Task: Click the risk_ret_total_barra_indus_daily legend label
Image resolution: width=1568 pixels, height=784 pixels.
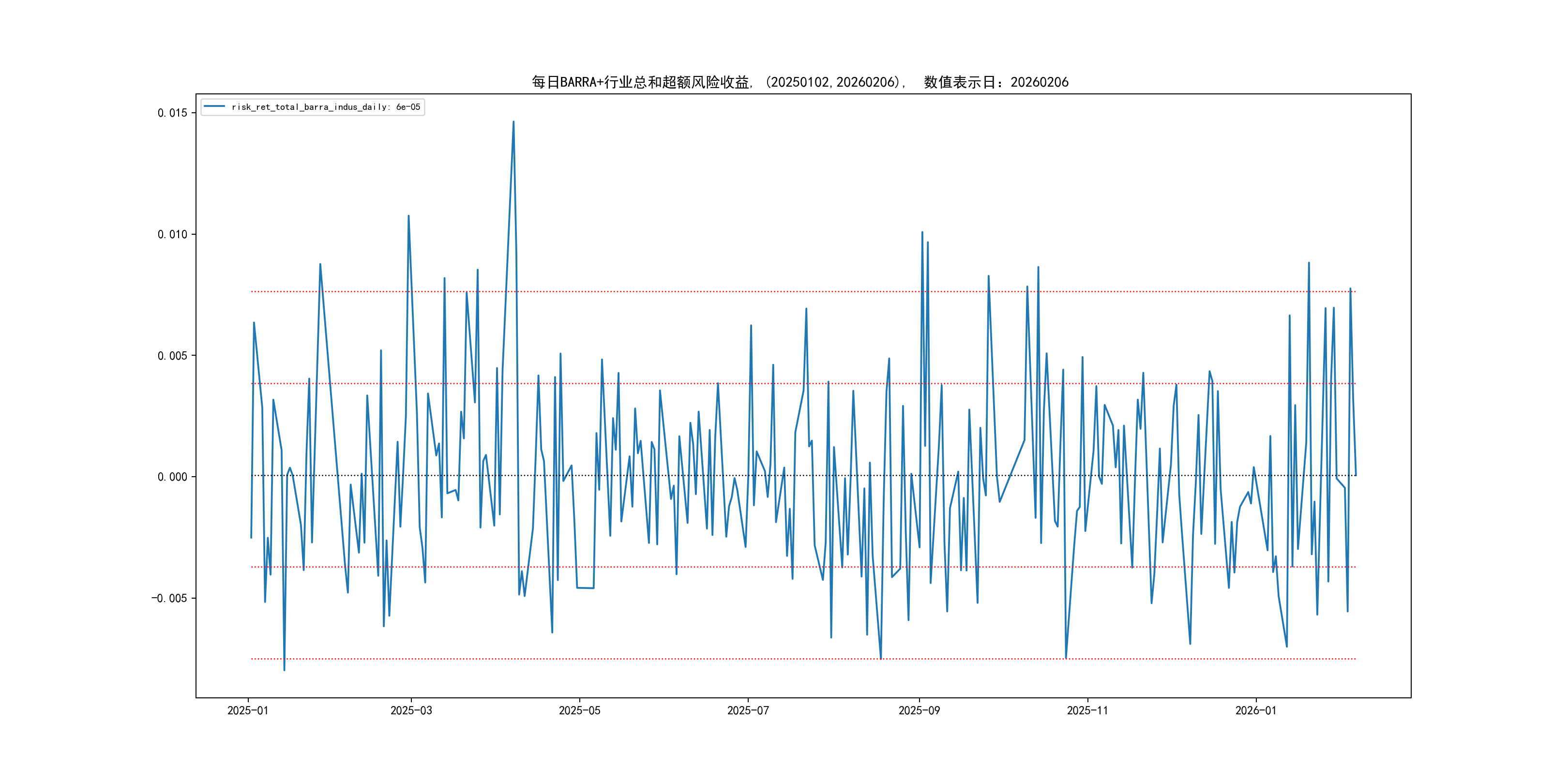Action: point(326,107)
